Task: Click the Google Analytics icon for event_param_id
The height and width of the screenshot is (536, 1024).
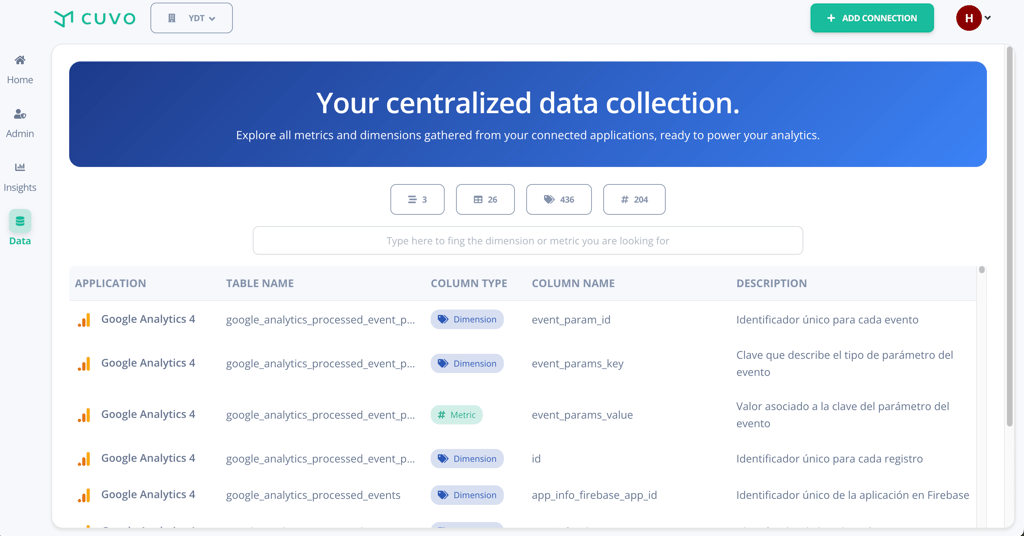Action: click(x=84, y=320)
